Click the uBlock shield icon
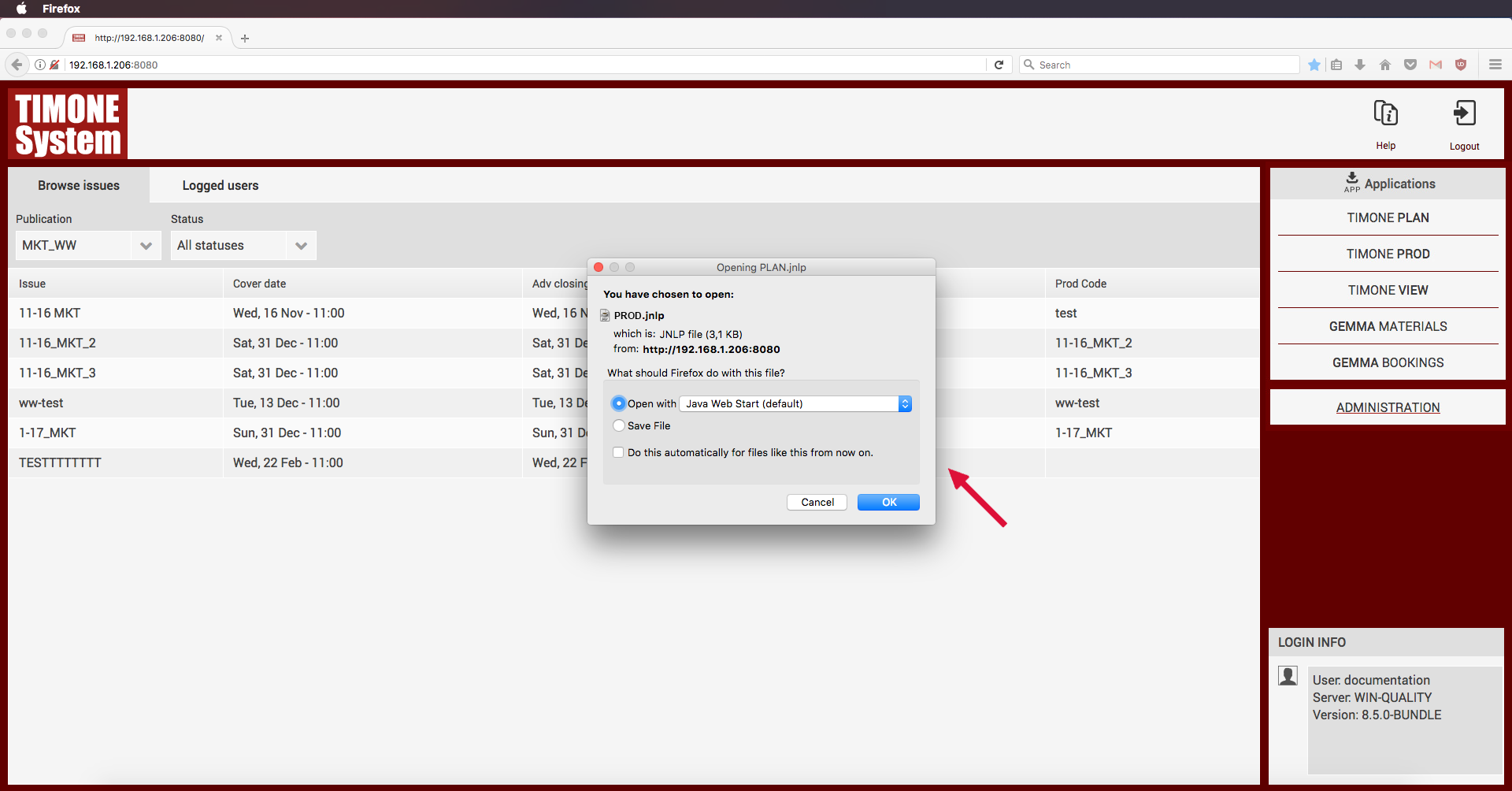1512x791 pixels. 1461,65
